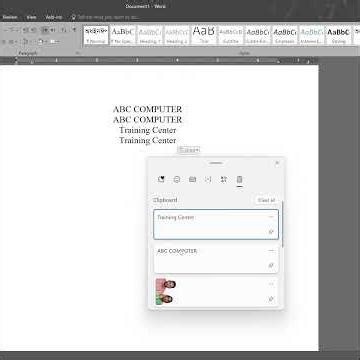Apply the Emphasis style
This screenshot has width=360, height=360.
[x=285, y=35]
